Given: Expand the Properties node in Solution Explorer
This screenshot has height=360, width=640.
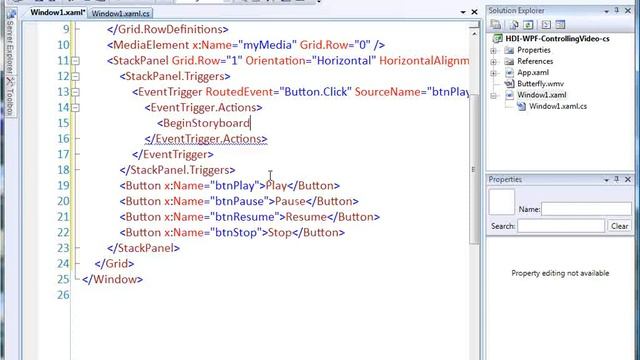Looking at the screenshot, I should [x=493, y=51].
